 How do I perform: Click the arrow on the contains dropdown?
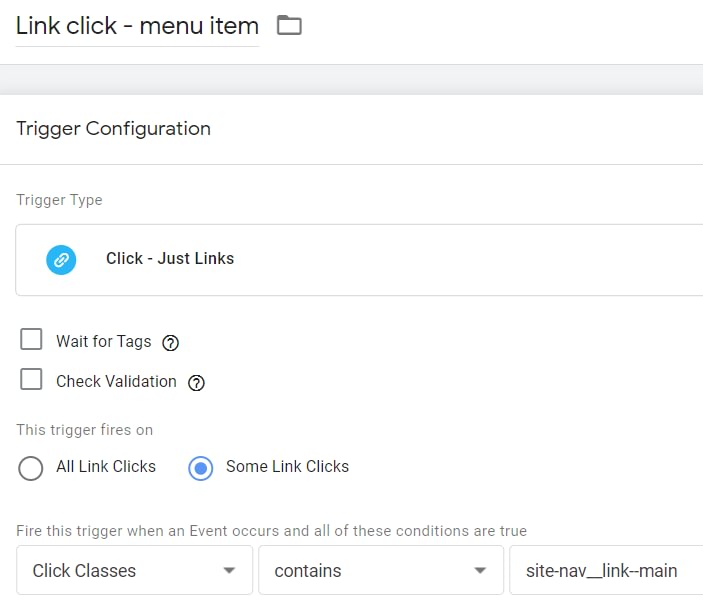(x=480, y=571)
